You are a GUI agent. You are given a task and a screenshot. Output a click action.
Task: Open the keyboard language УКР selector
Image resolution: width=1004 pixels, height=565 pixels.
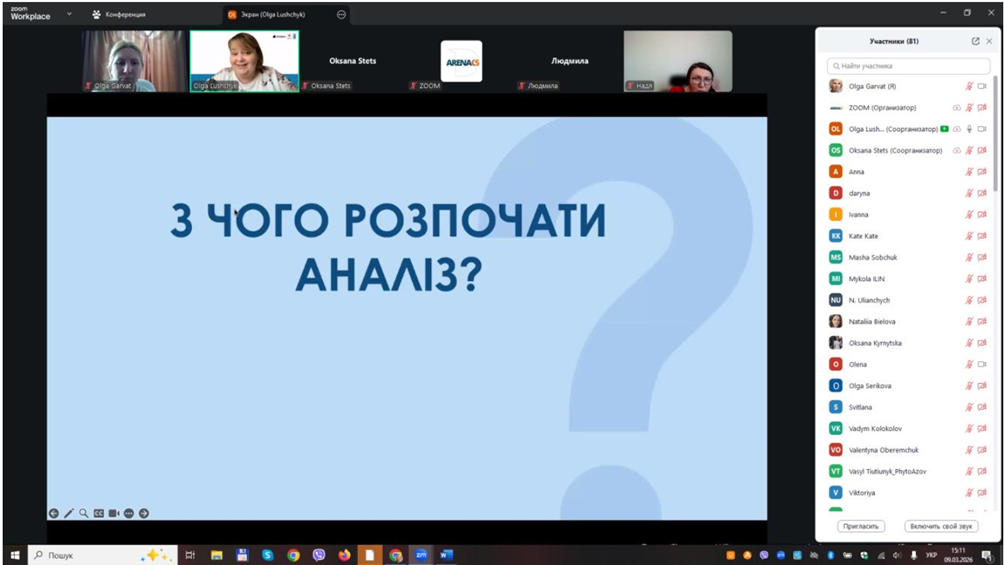929,555
